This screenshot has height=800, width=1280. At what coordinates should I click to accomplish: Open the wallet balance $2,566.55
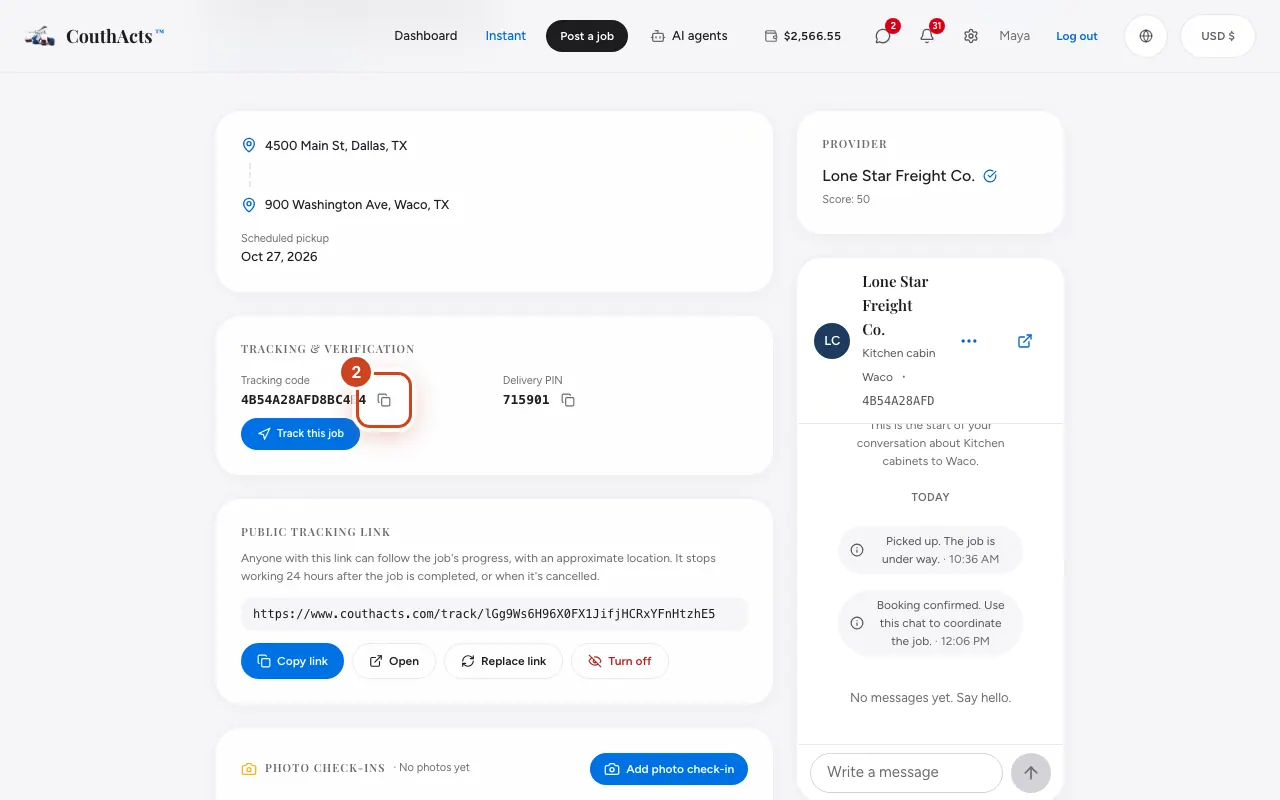tap(802, 36)
